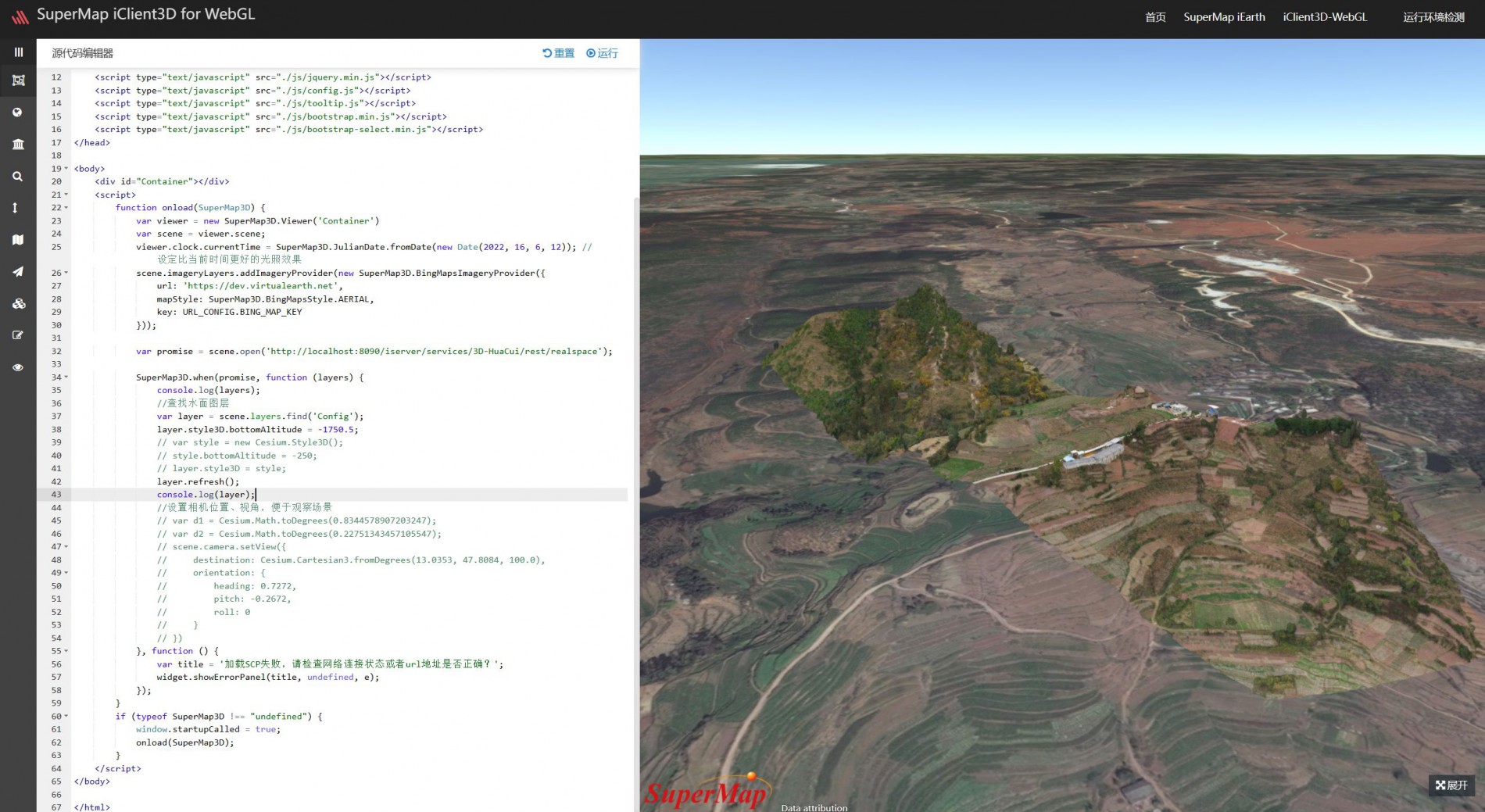Open the 运行环境检测 menu item
This screenshot has height=812, width=1485.
click(1433, 17)
